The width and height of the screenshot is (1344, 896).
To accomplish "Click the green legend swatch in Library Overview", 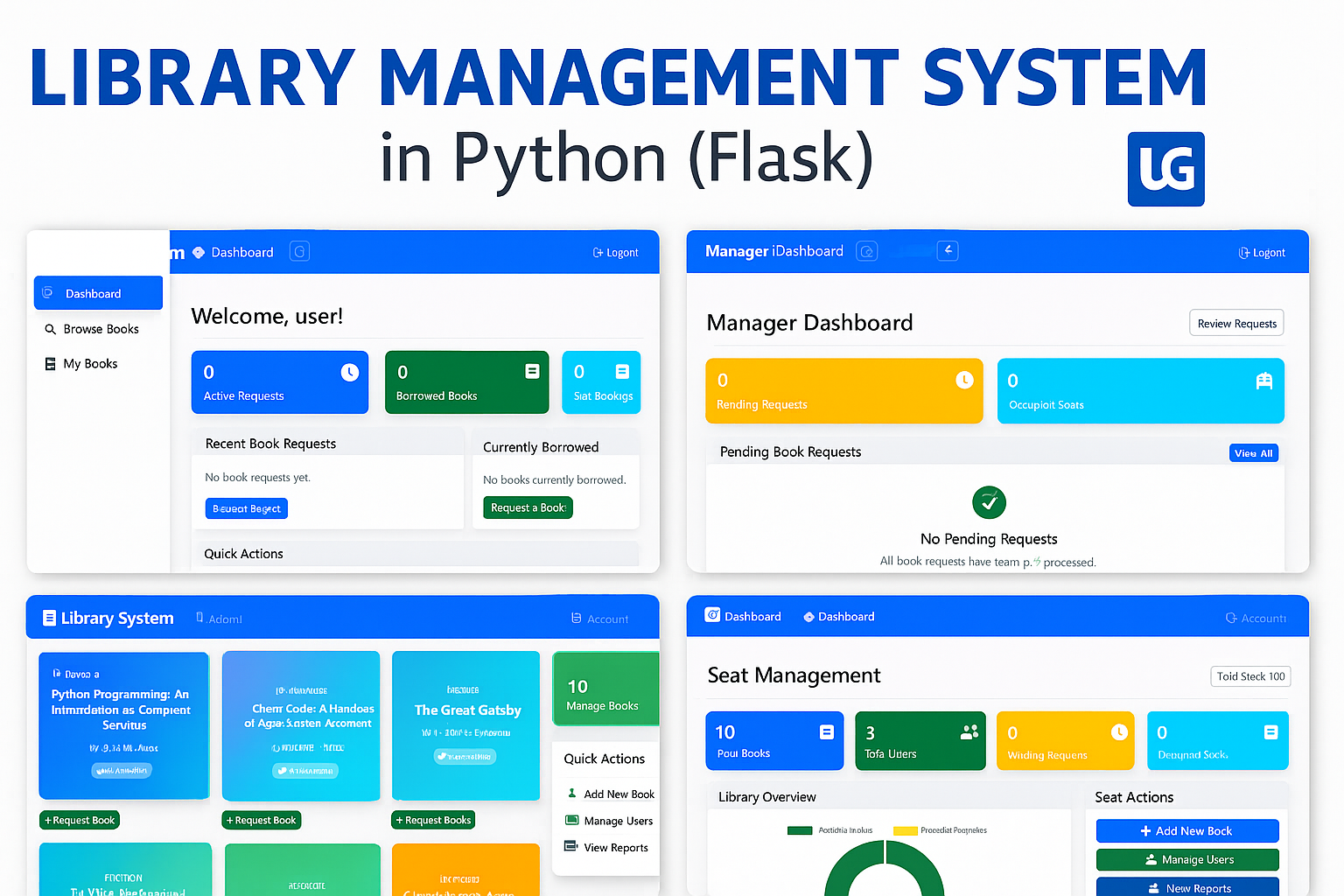I will tap(800, 830).
